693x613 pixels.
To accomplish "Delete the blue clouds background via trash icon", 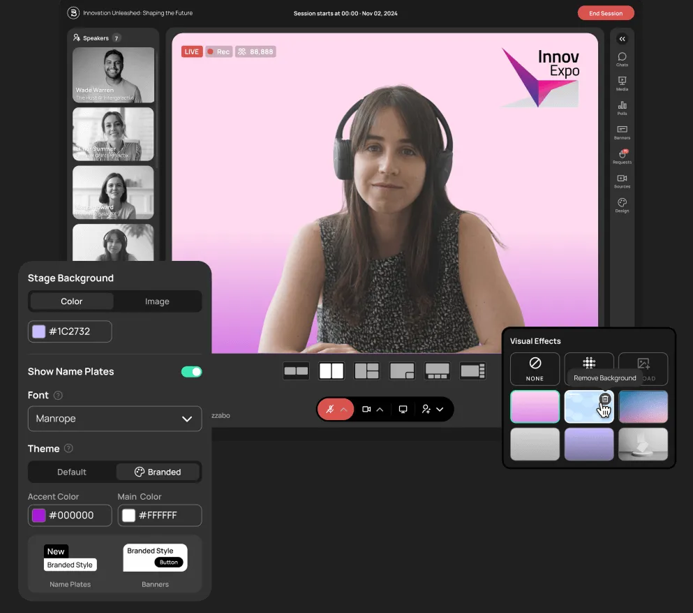I will coord(605,399).
